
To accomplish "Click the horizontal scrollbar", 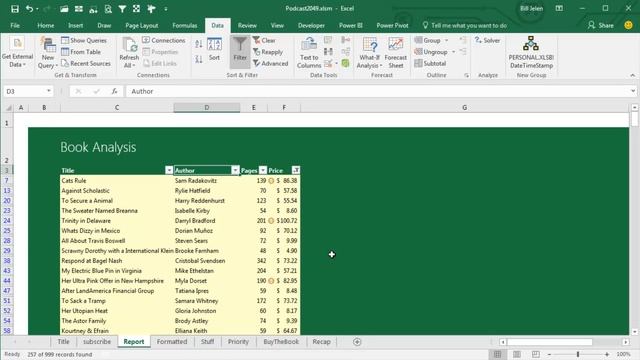I will pyautogui.click(x=549, y=342).
